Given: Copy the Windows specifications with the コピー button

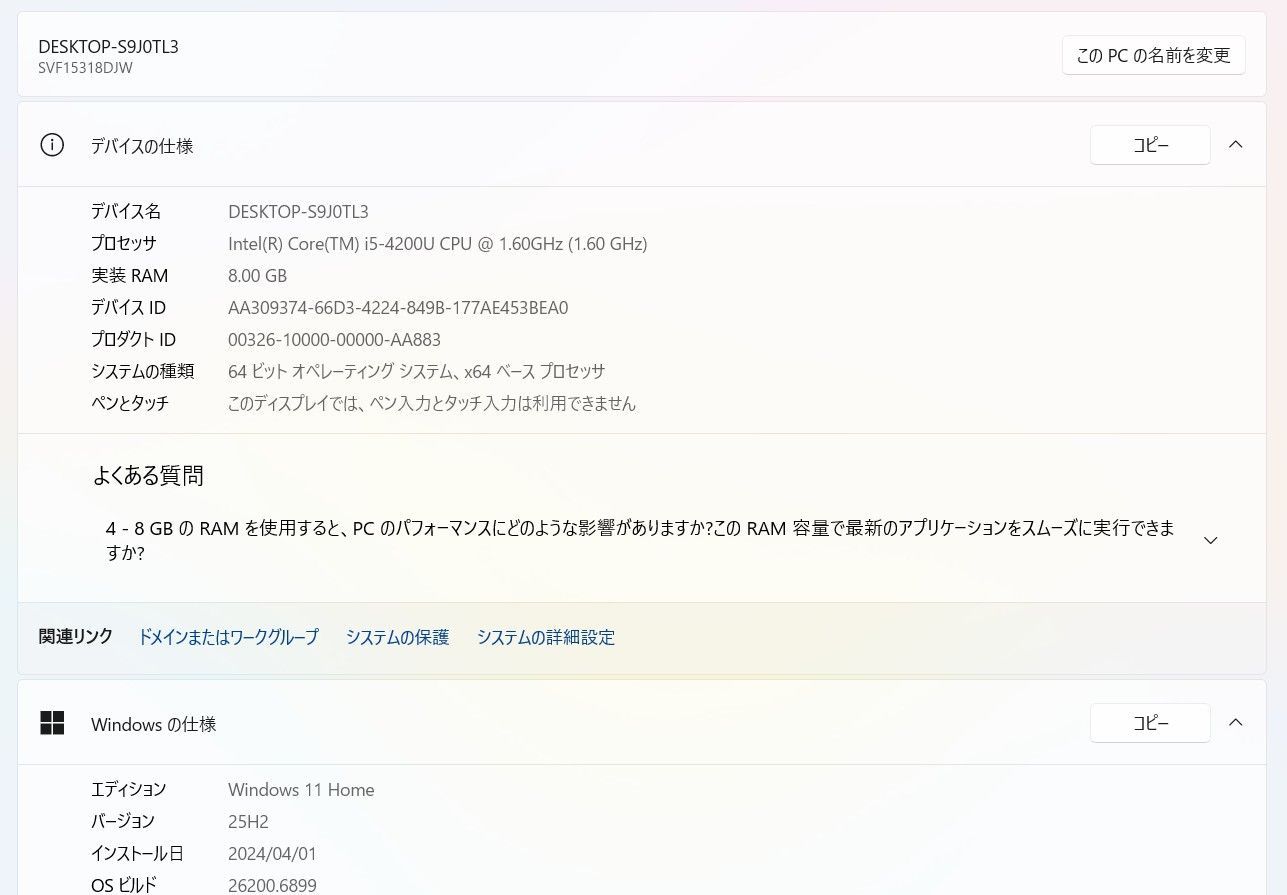Looking at the screenshot, I should pyautogui.click(x=1150, y=722).
